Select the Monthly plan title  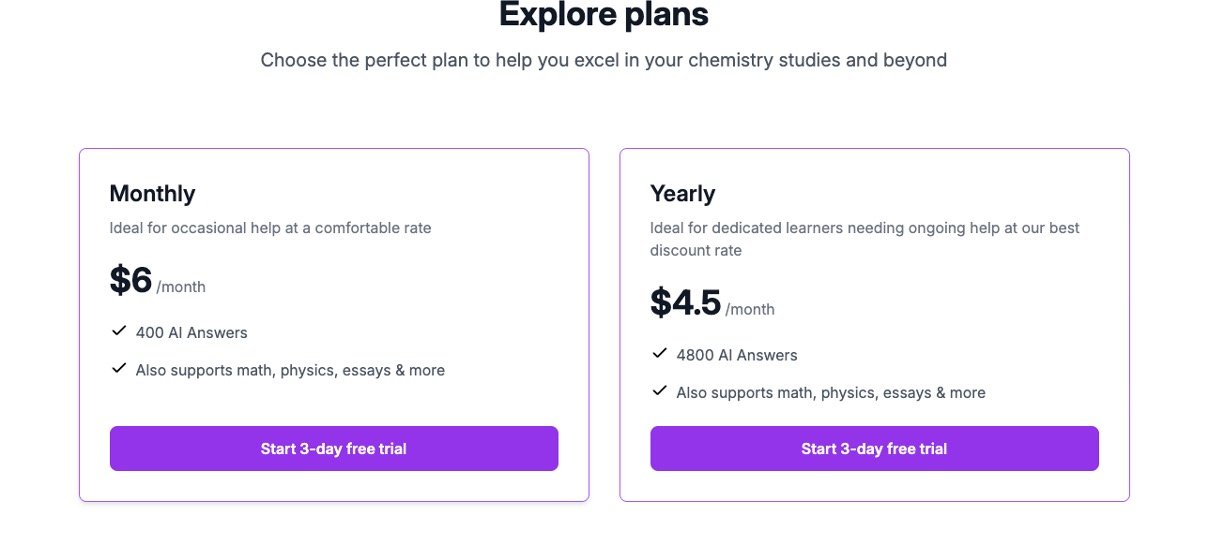(152, 193)
